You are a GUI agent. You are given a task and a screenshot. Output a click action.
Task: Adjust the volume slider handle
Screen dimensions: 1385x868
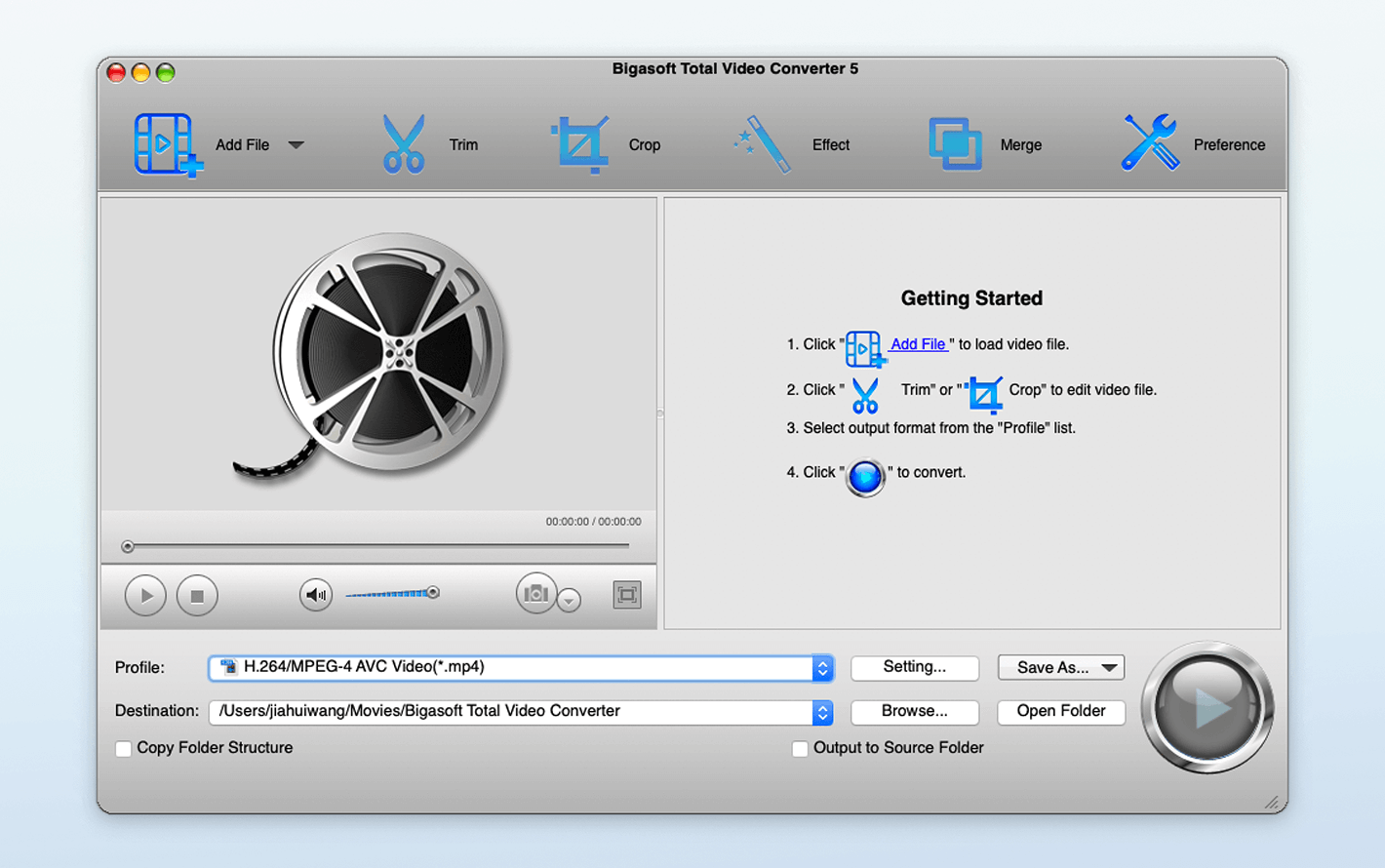pos(433,592)
